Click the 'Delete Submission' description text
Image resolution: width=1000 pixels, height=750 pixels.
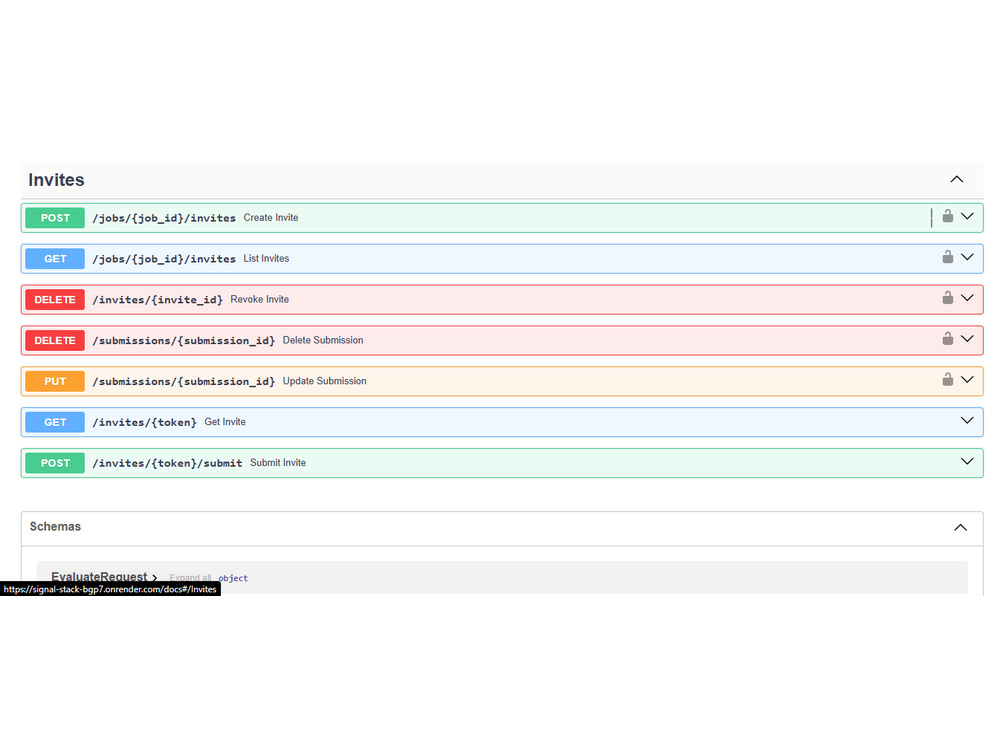tap(323, 340)
